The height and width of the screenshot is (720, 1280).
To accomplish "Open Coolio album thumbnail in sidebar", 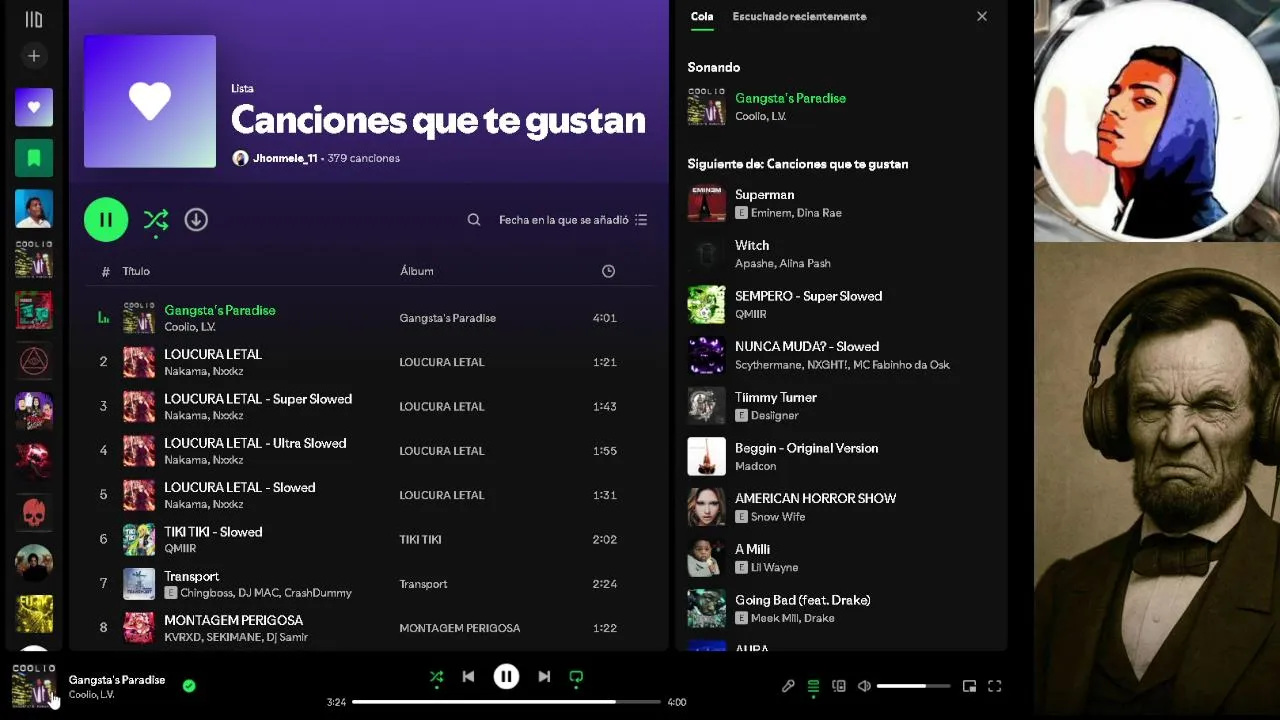I will point(34,259).
